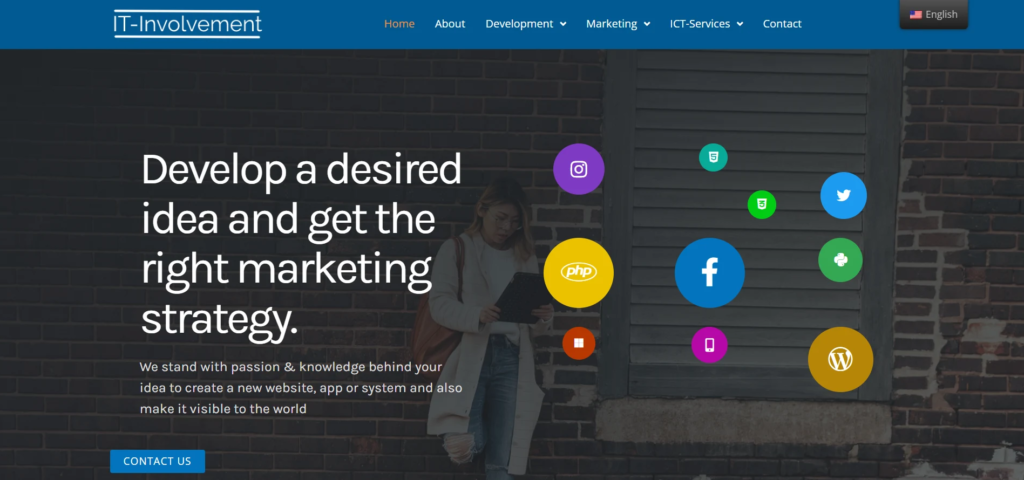Click the magenta mobile phone circle icon
1024x480 pixels.
pos(710,345)
